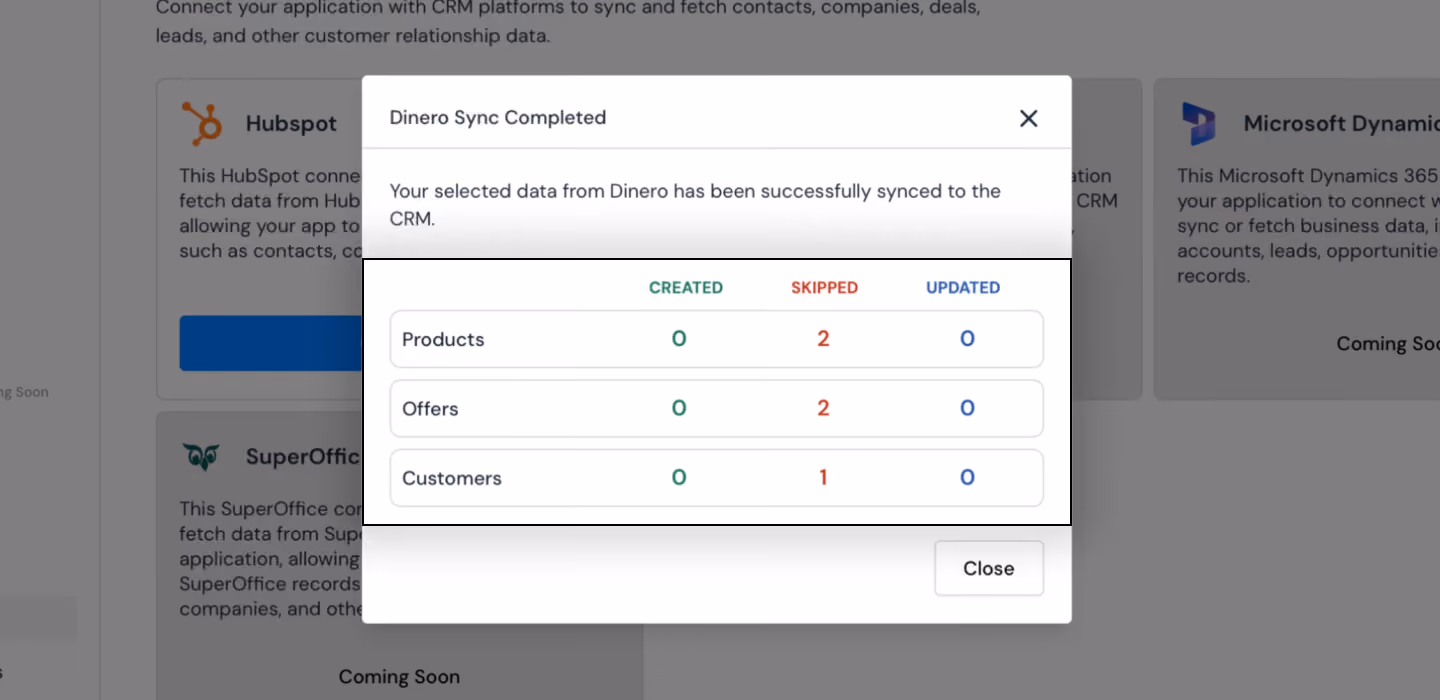Screen dimensions: 1440x700
Task: Click the created count 0 for Customers
Action: (x=679, y=478)
